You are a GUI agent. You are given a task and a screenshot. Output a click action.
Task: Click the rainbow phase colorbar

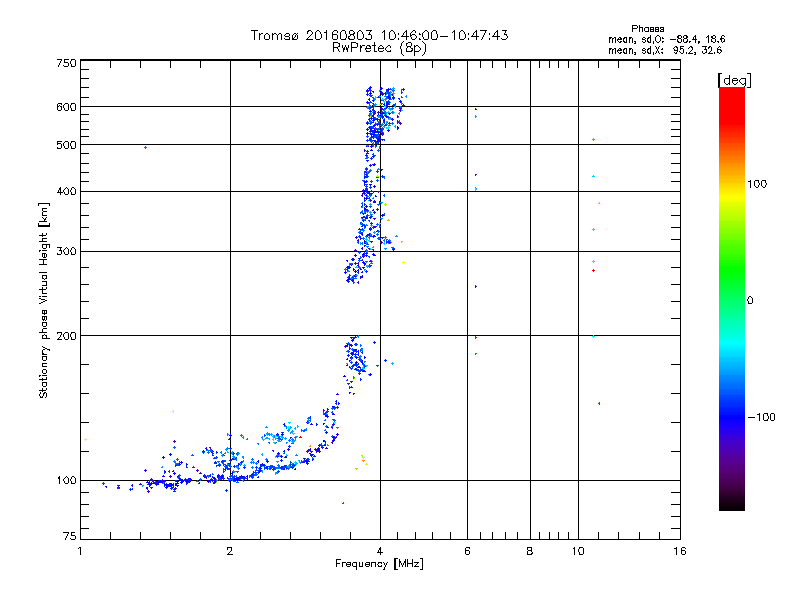click(x=732, y=298)
